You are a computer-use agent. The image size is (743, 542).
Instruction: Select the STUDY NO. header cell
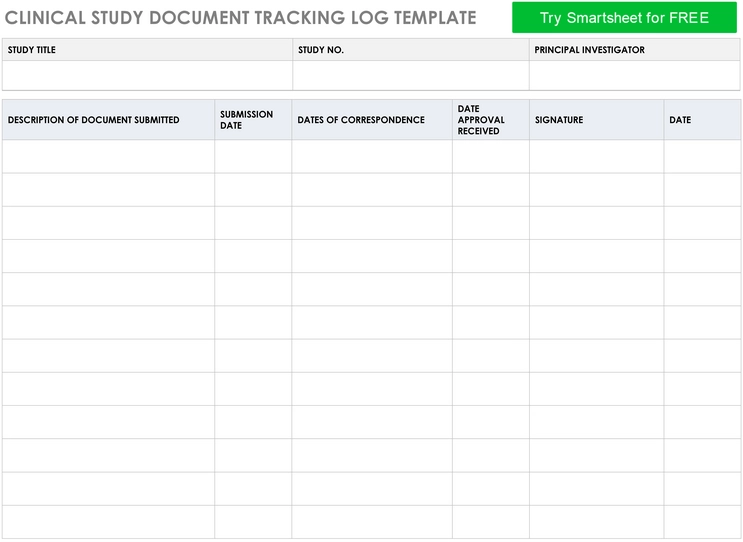411,50
